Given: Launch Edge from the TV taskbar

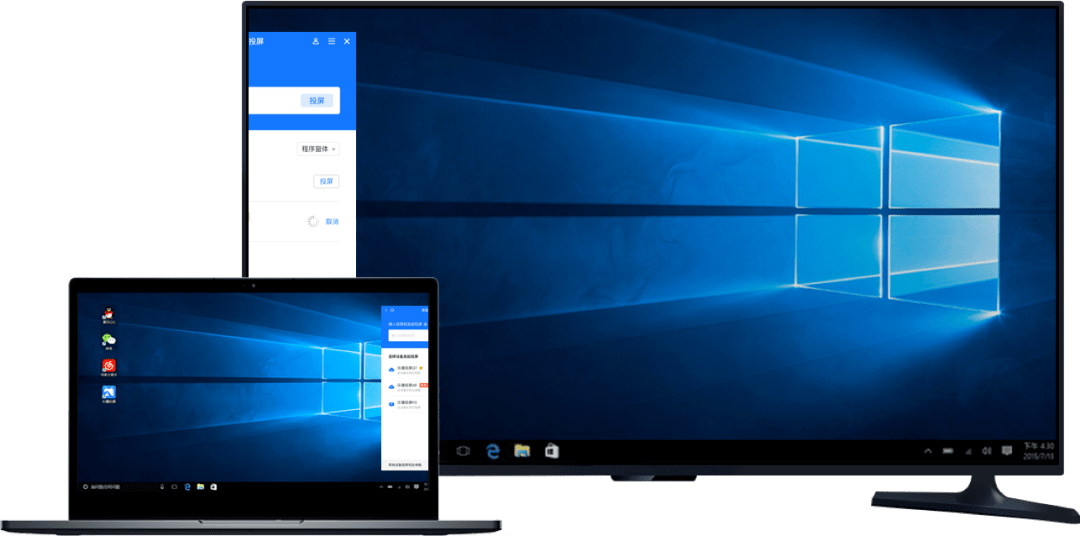Looking at the screenshot, I should [x=492, y=451].
